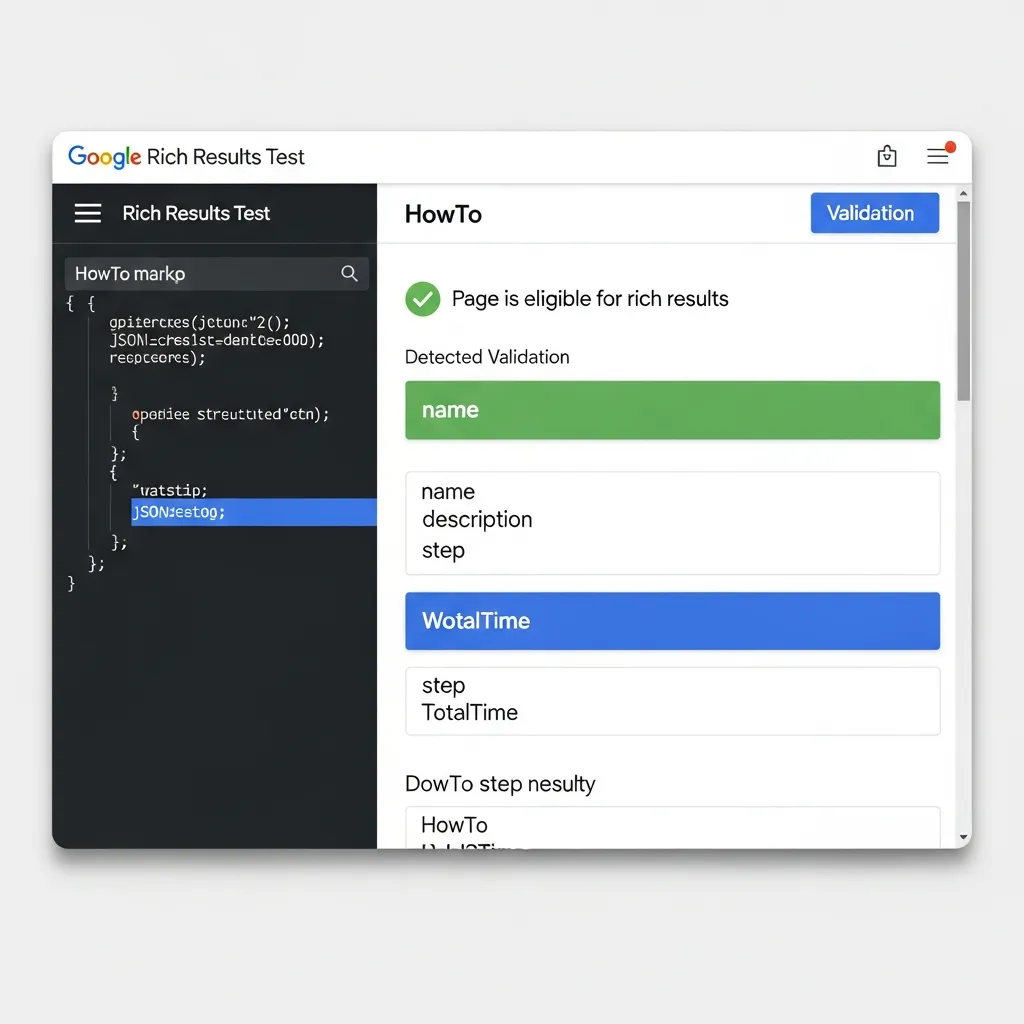Click the vertical scrollbar thumb
This screenshot has width=1024, height=1024.
pos(963,300)
